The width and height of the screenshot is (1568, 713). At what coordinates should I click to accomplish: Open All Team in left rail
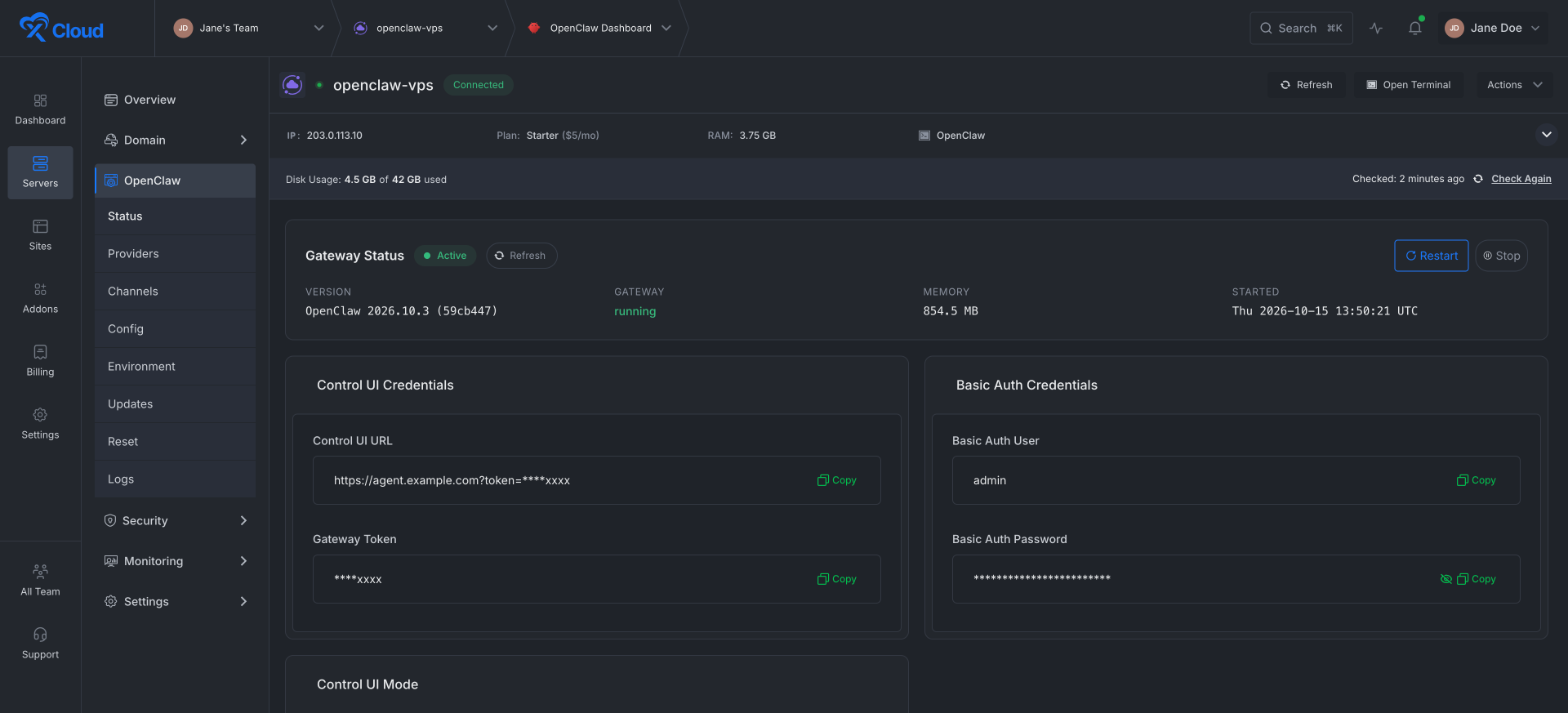click(40, 580)
